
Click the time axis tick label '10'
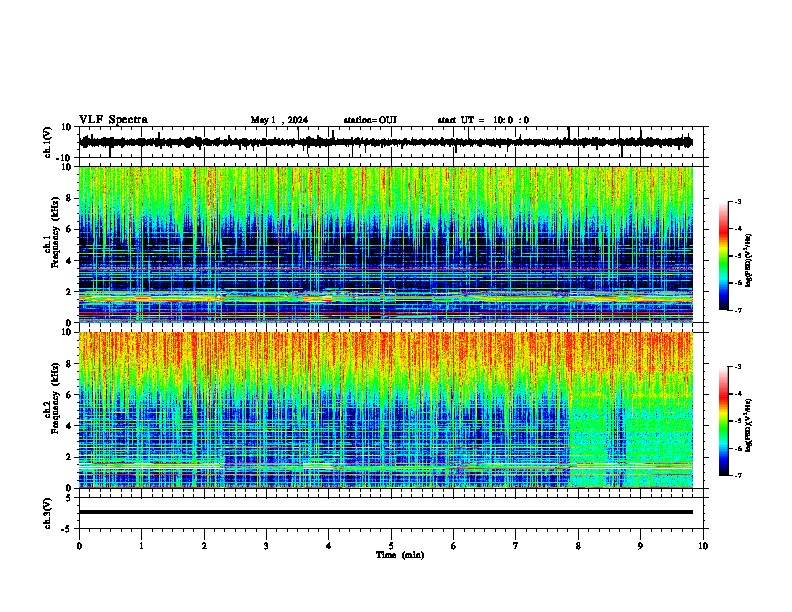703,546
